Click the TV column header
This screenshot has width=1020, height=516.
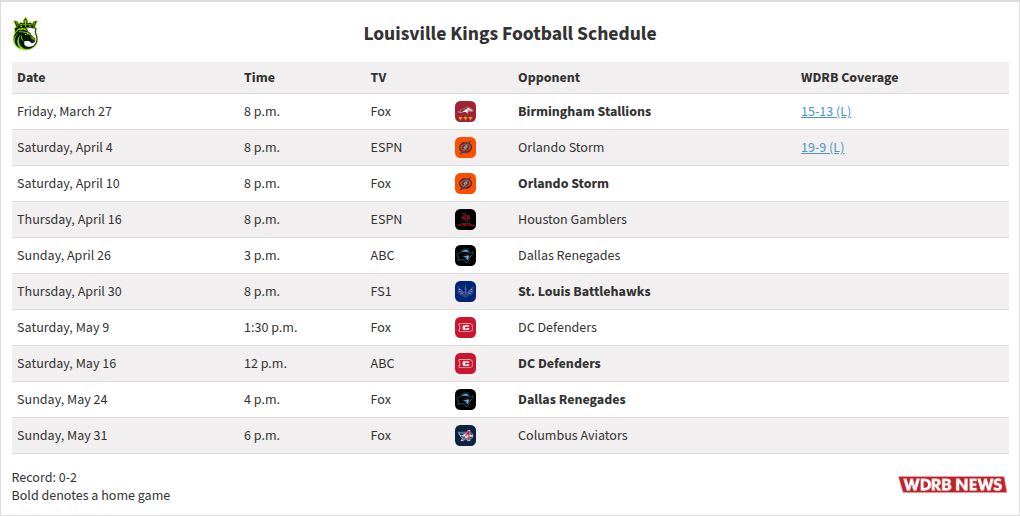pos(378,78)
